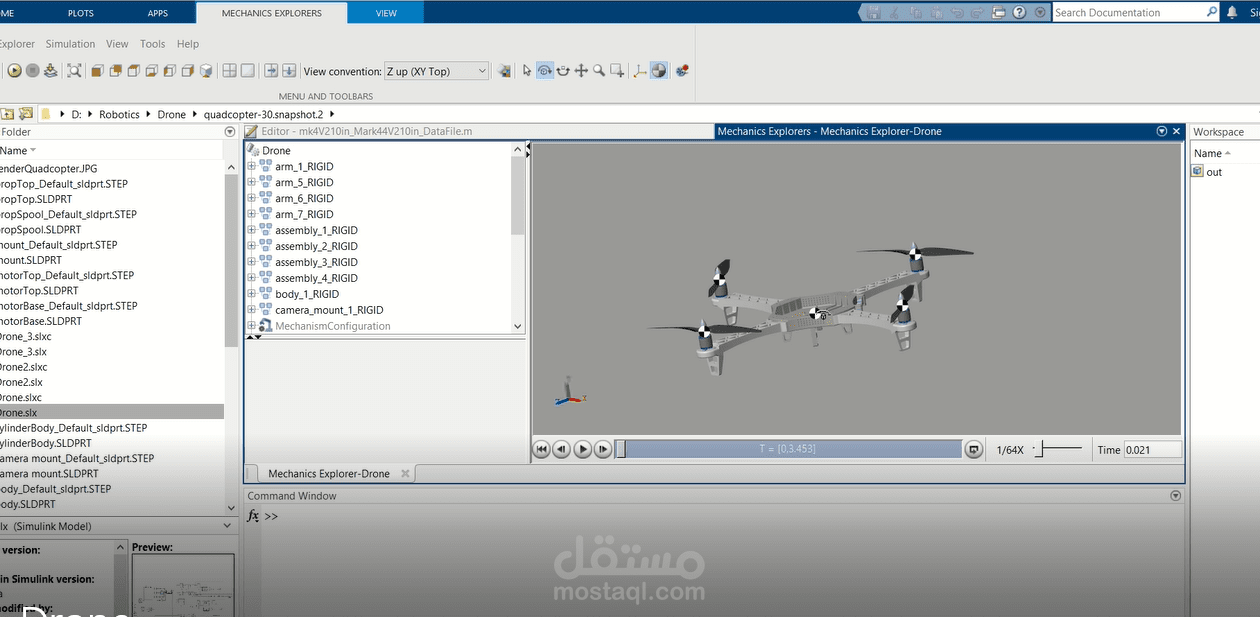Switch to single-pane view layout icon
The width and height of the screenshot is (1260, 617).
point(247,71)
